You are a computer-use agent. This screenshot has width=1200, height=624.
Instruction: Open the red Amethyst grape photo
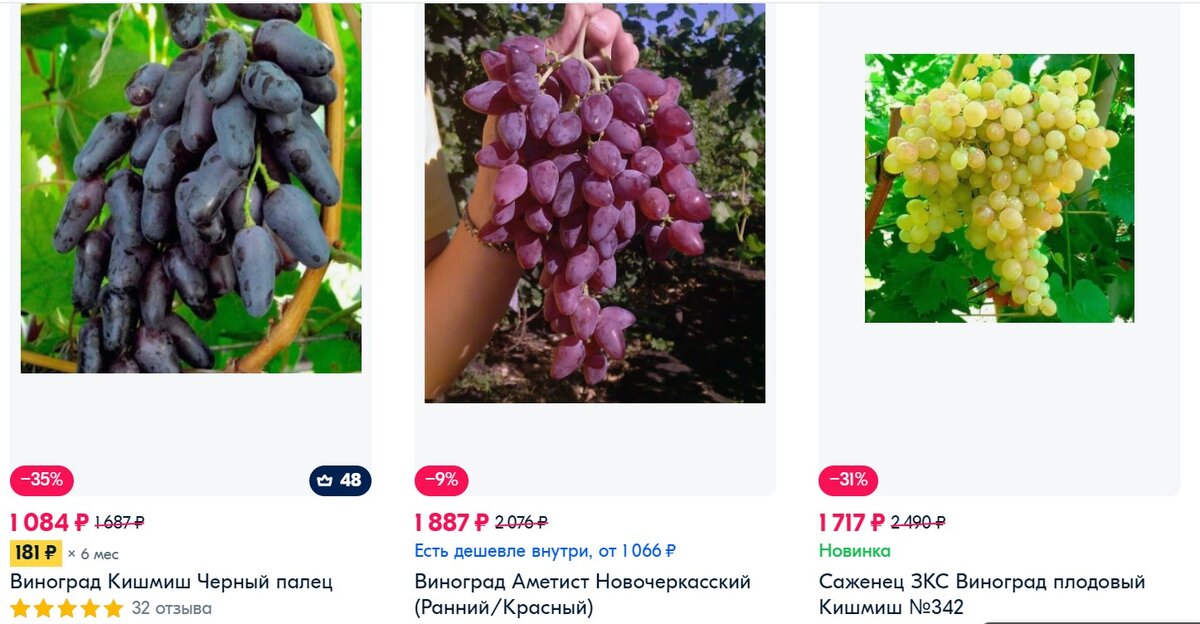[595, 202]
